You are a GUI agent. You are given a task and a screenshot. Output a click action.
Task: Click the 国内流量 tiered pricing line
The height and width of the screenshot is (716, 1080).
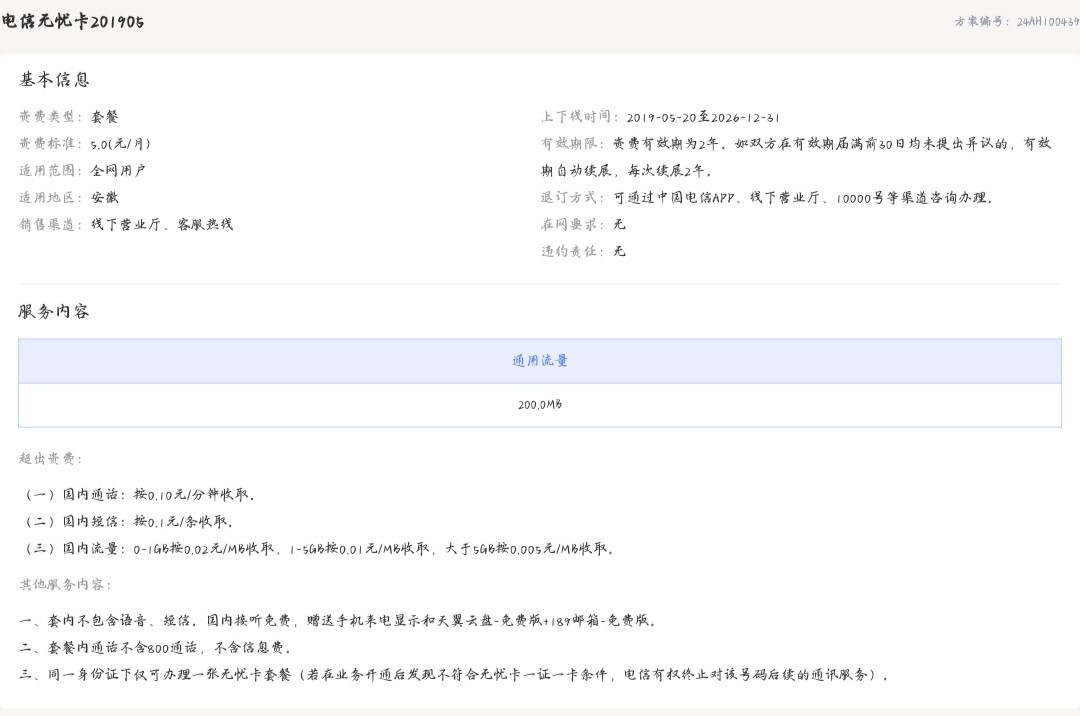319,549
